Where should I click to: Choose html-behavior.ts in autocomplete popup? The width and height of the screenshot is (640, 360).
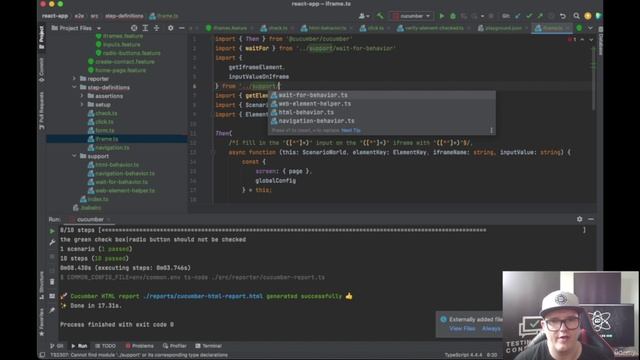[382, 112]
